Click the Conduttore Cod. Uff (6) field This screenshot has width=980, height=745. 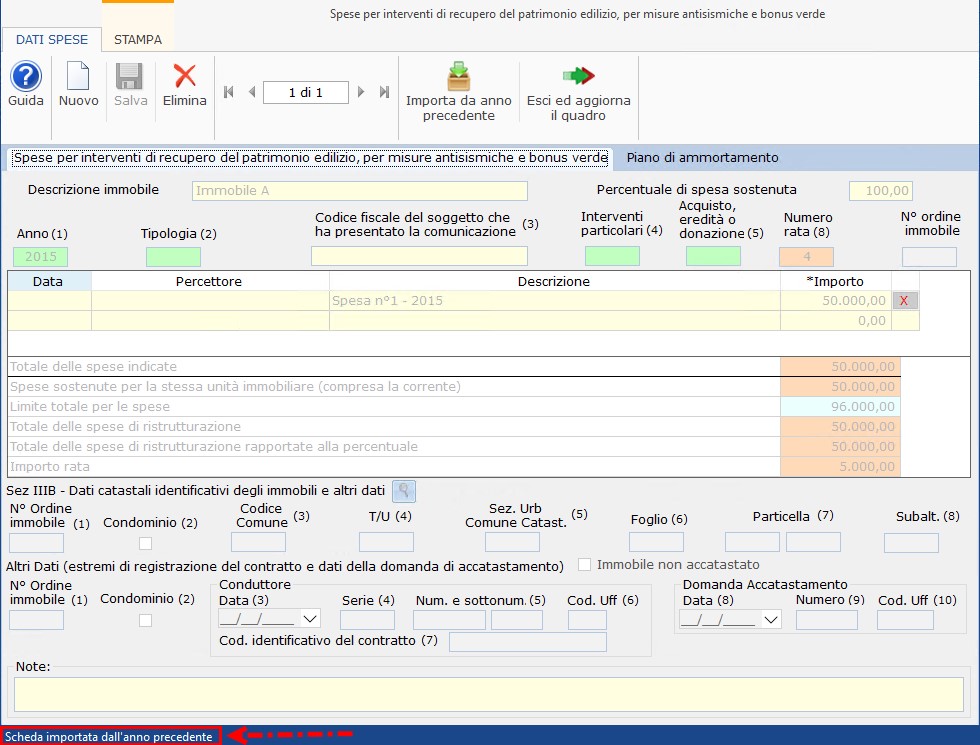click(x=588, y=620)
